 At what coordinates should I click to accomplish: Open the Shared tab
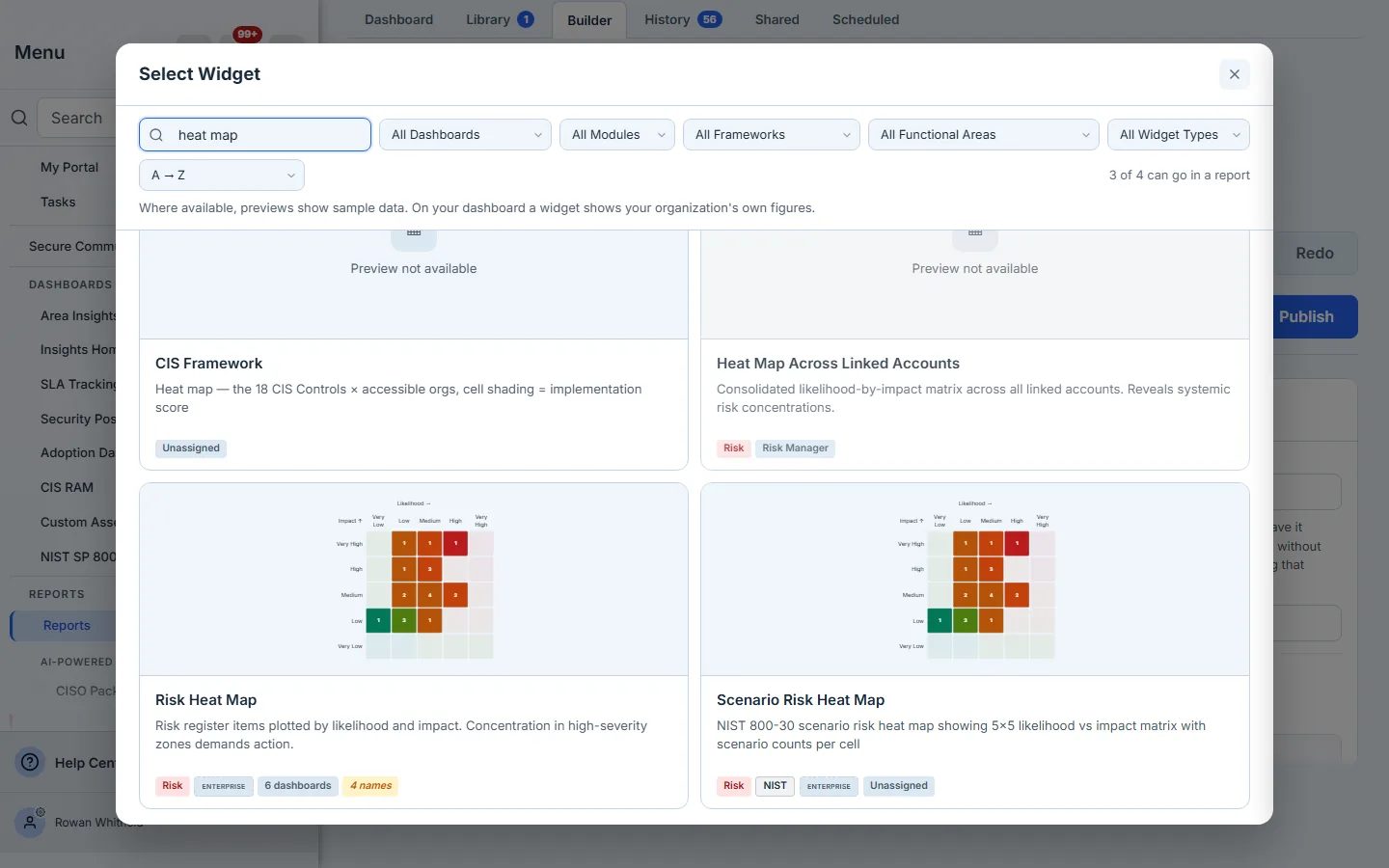(777, 19)
